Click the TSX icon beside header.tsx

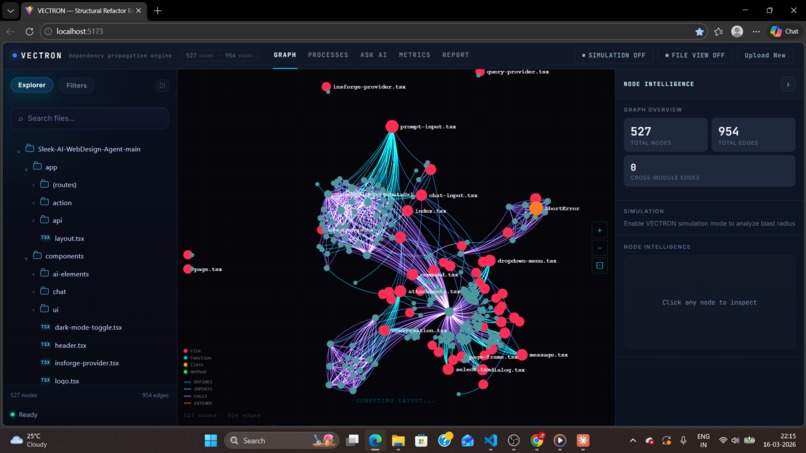[x=45, y=345]
